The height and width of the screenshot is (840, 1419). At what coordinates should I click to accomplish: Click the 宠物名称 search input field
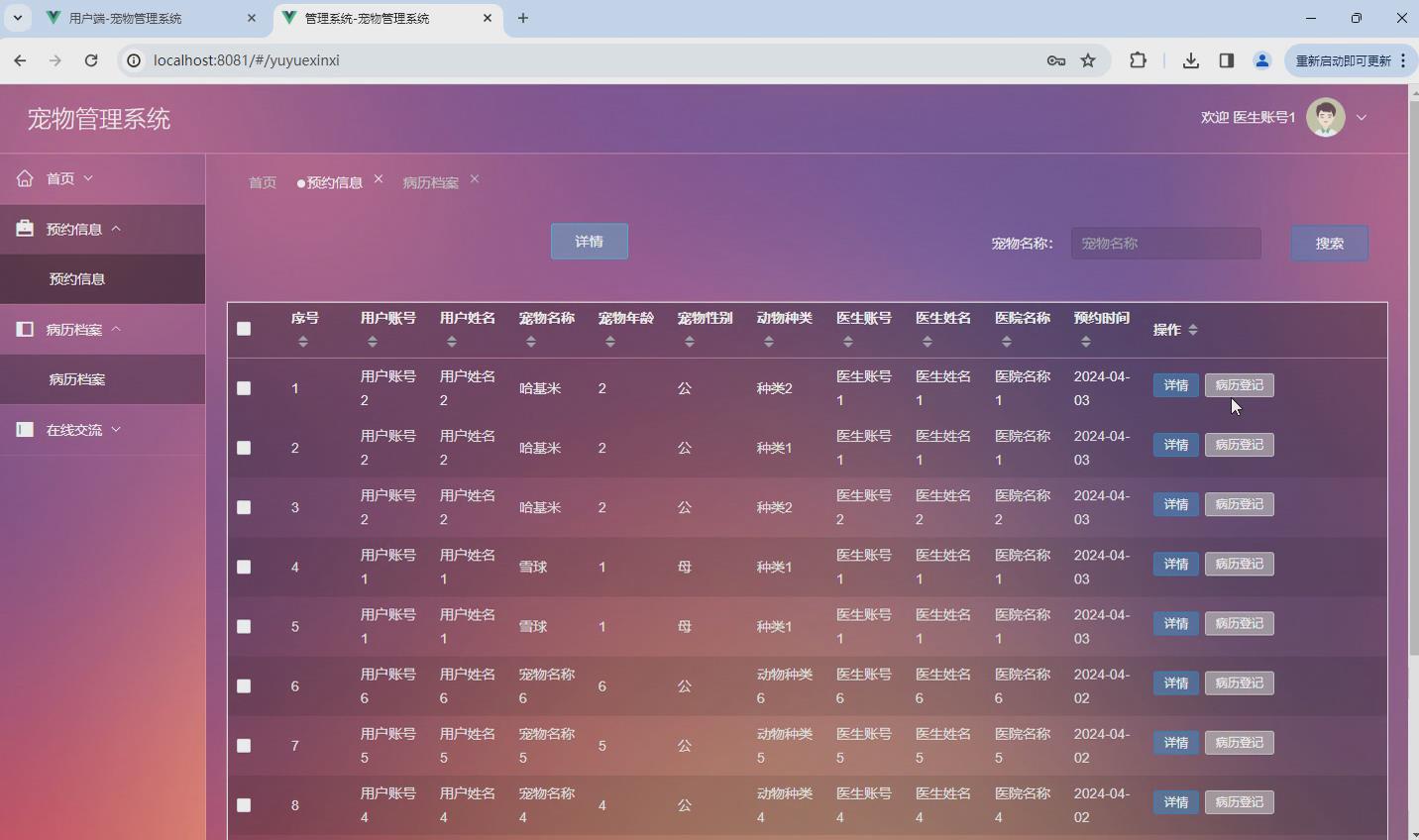tap(1166, 243)
